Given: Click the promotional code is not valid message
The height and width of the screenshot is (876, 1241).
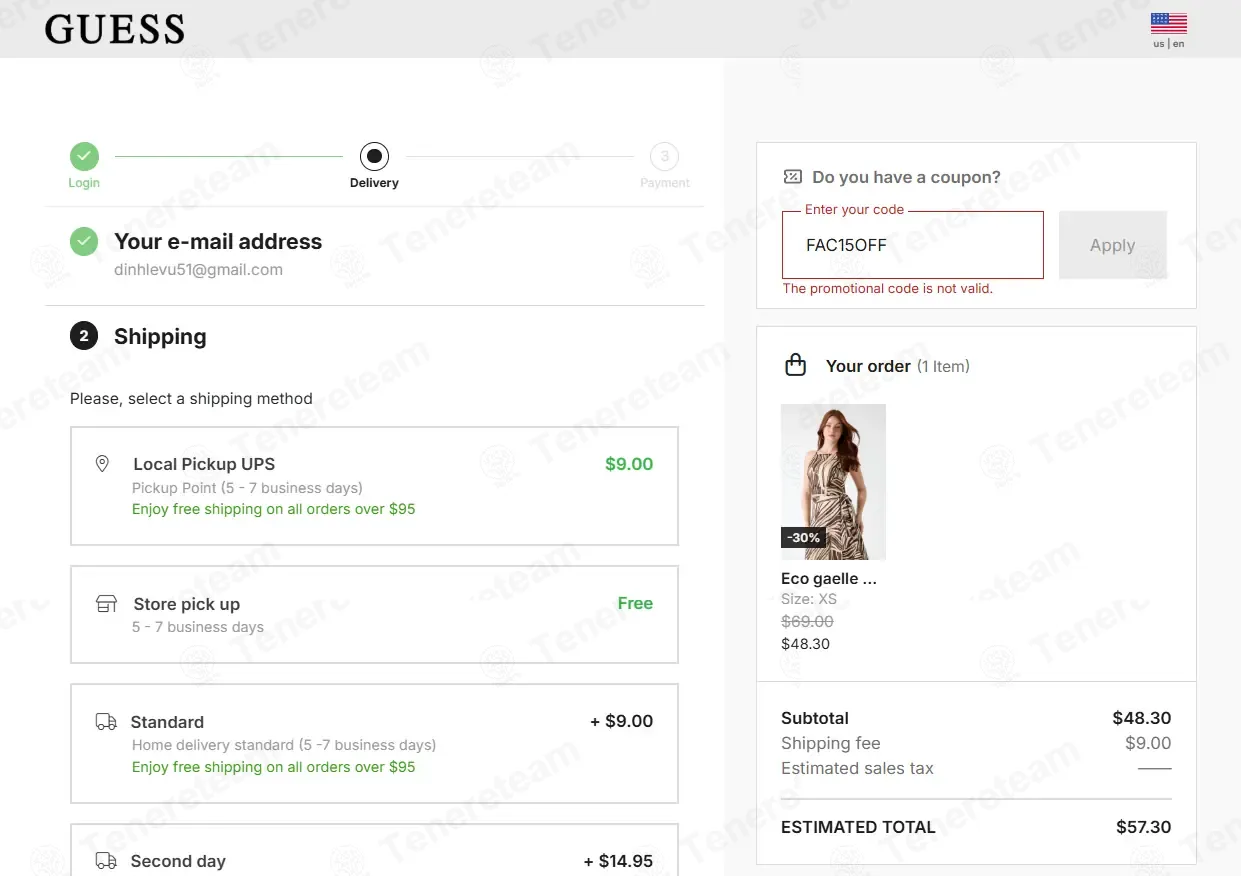Looking at the screenshot, I should pyautogui.click(x=888, y=289).
